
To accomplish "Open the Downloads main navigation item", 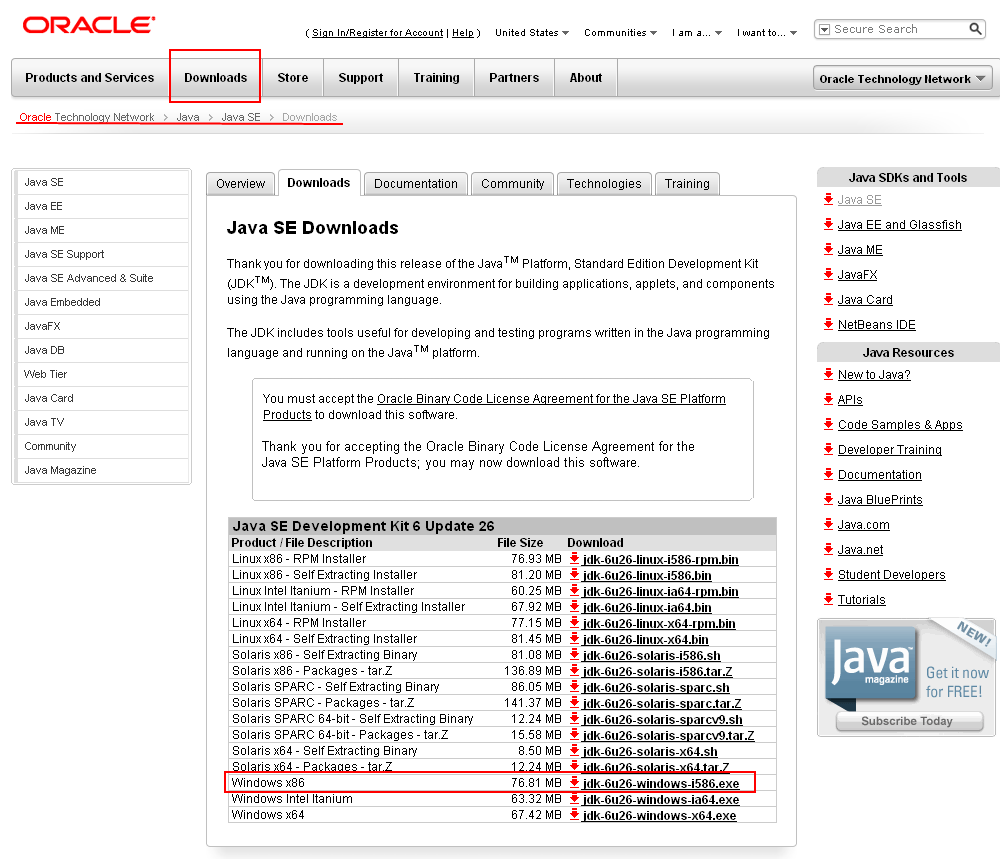I will click(216, 78).
